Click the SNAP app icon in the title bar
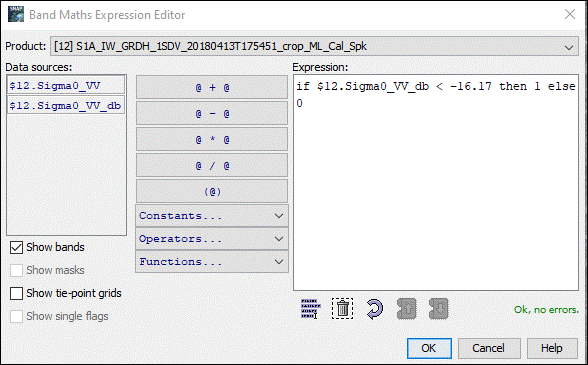Screen dimensions: 588x365 pos(16,14)
